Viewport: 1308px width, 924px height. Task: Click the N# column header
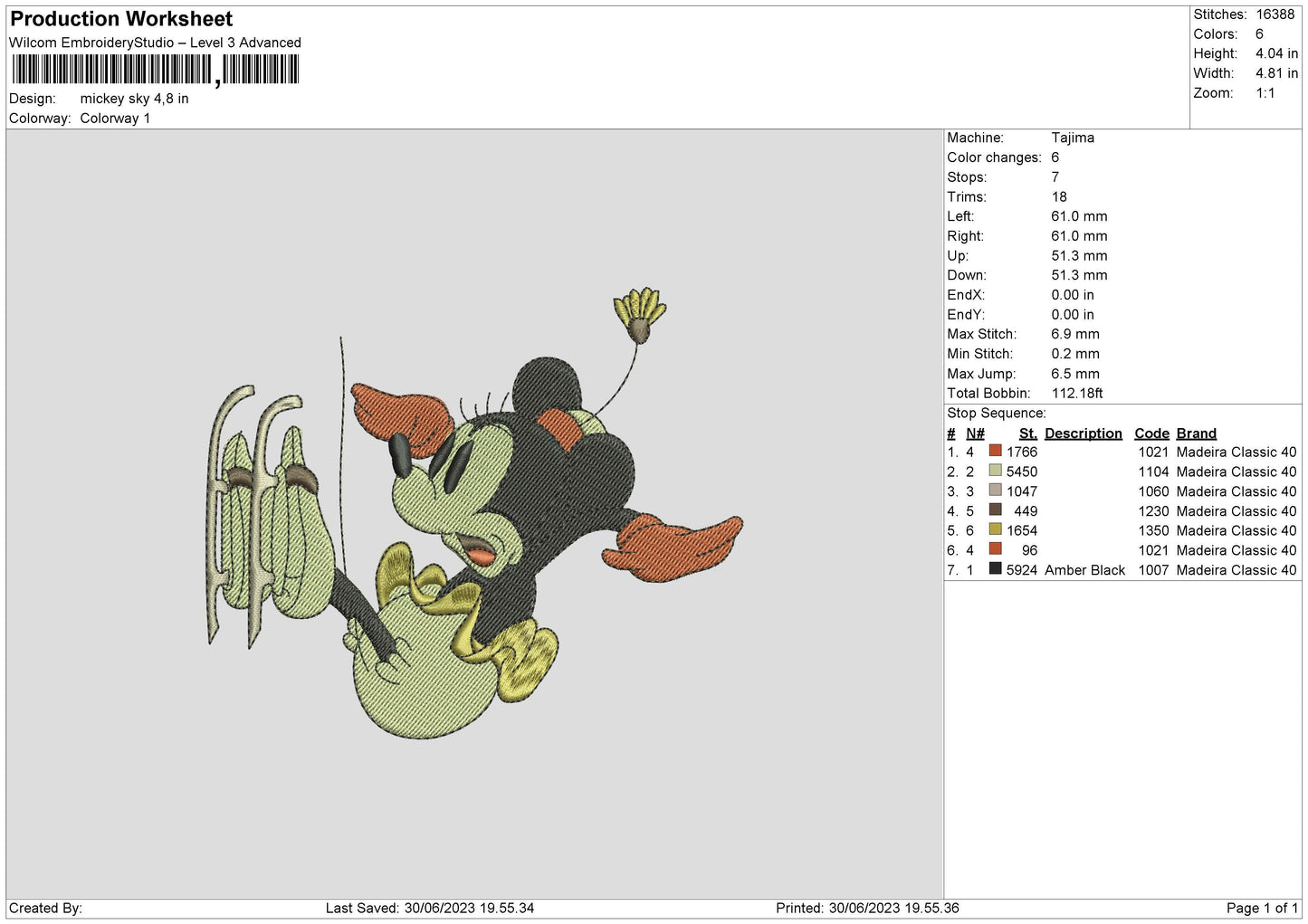(x=975, y=433)
